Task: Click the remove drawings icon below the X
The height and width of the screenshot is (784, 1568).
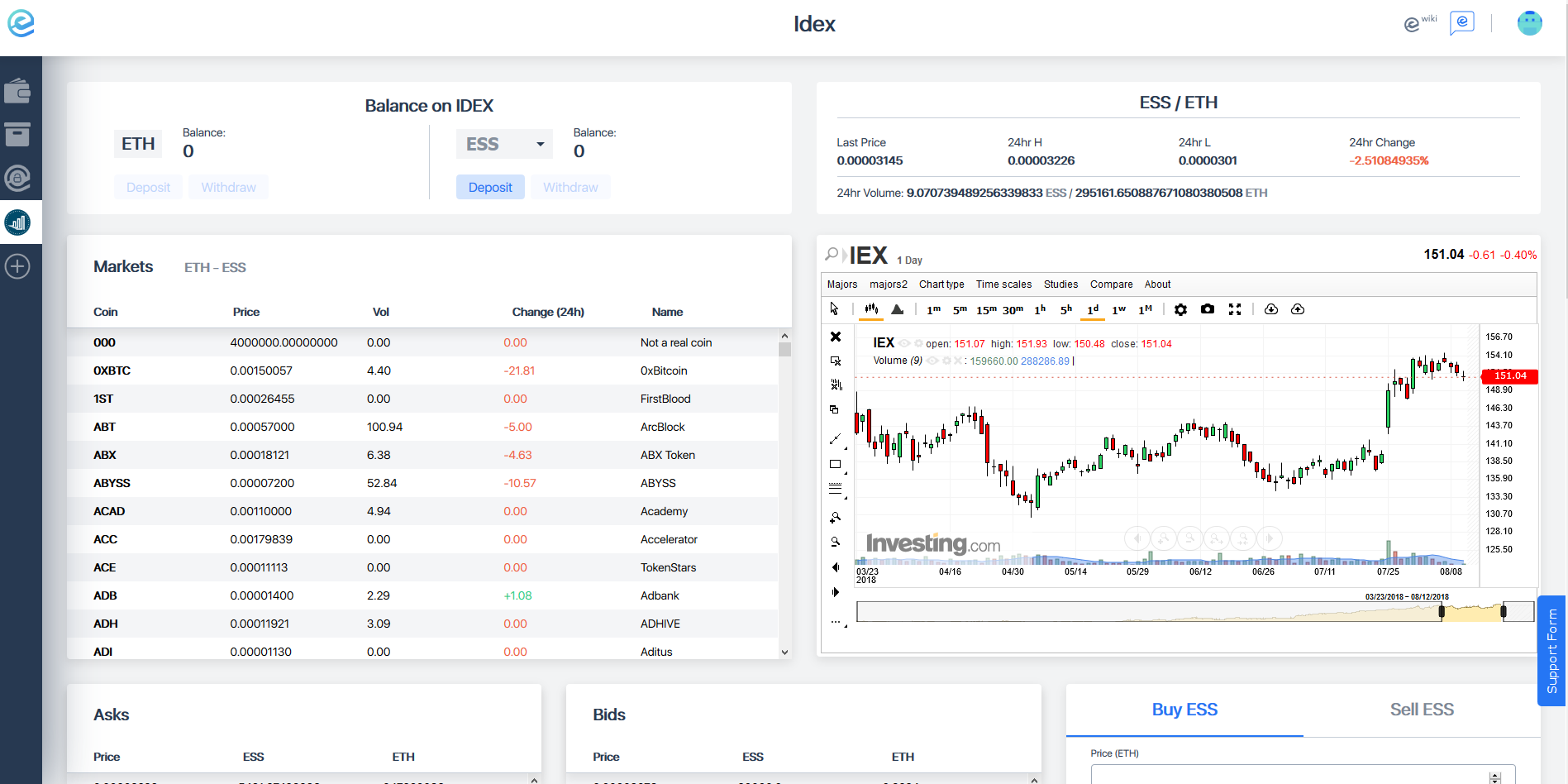Action: [x=836, y=361]
